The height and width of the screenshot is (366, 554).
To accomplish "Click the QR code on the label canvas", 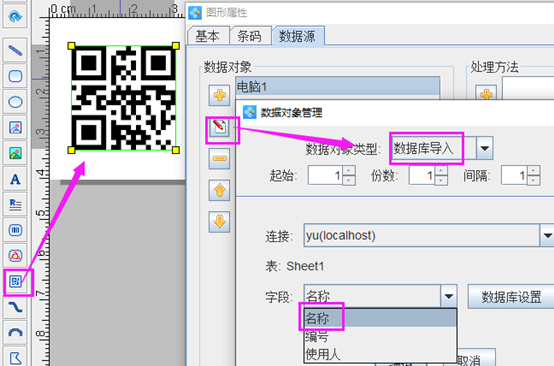I will pos(124,98).
